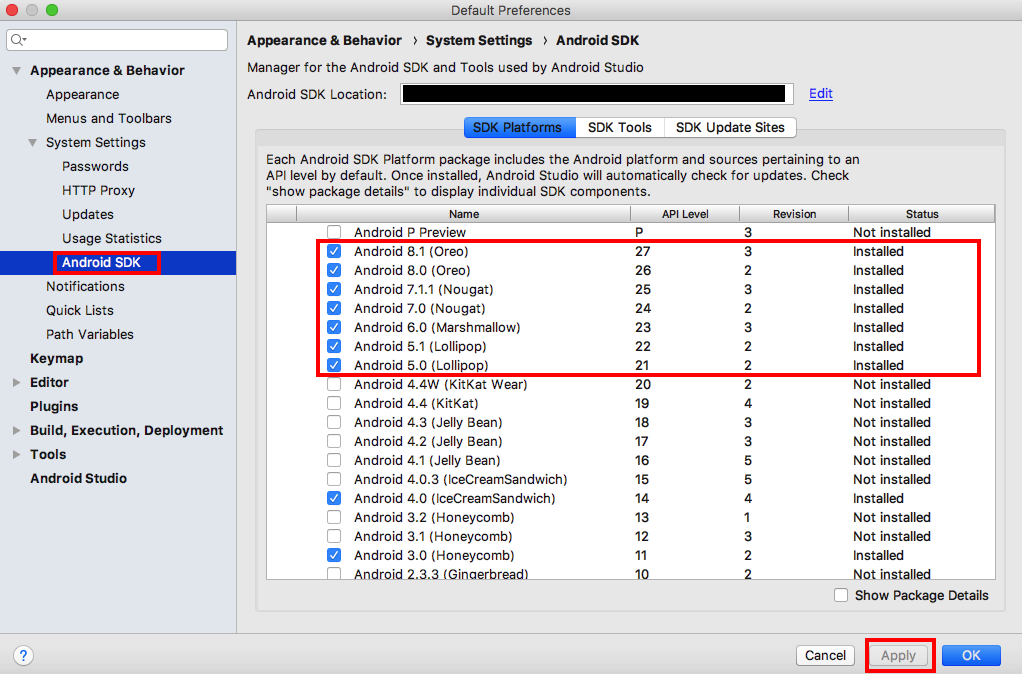Select Android Studio settings item
1022x674 pixels.
pyautogui.click(x=78, y=478)
